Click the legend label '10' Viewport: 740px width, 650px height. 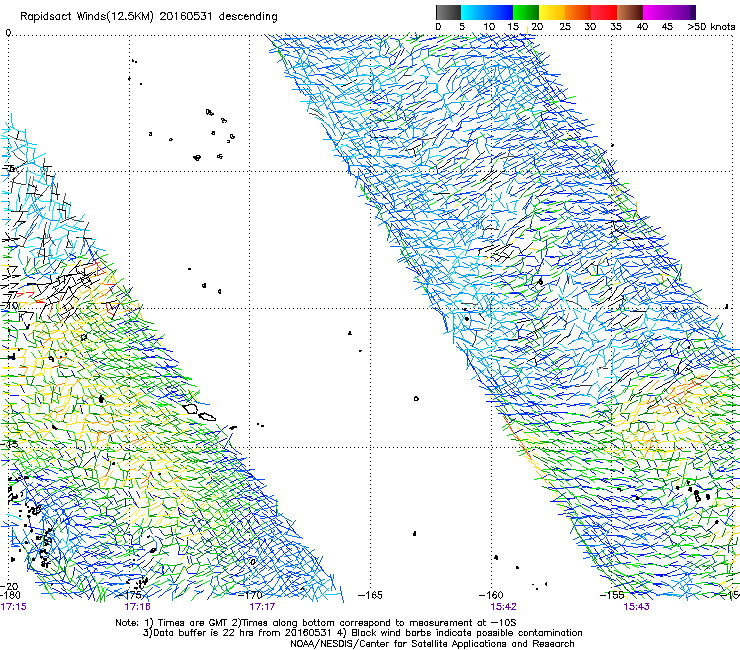coord(489,27)
